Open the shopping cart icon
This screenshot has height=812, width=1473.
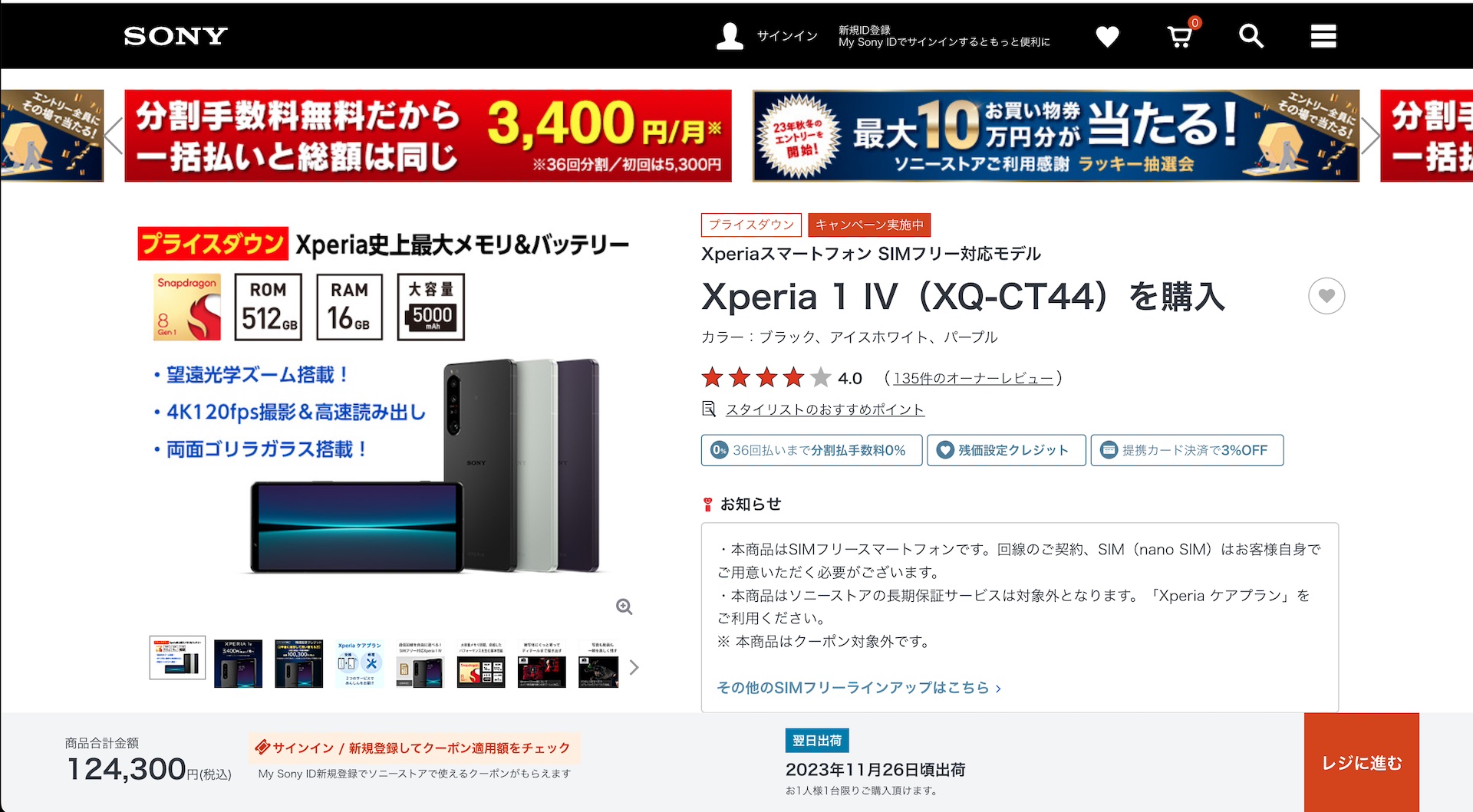(x=1181, y=36)
